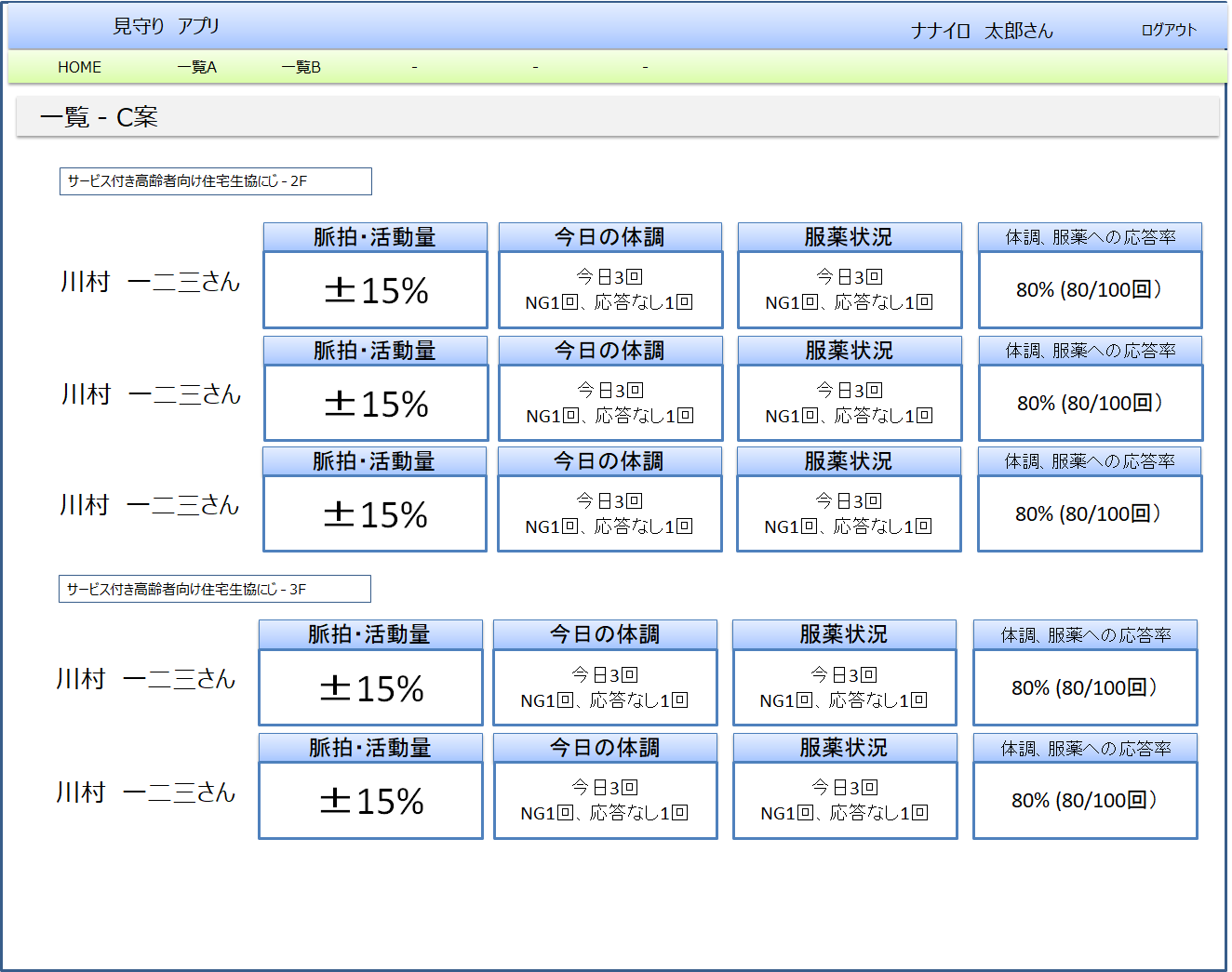Screen dimensions: 1232x972
Task: Select the 2F facility name field
Action: point(215,181)
